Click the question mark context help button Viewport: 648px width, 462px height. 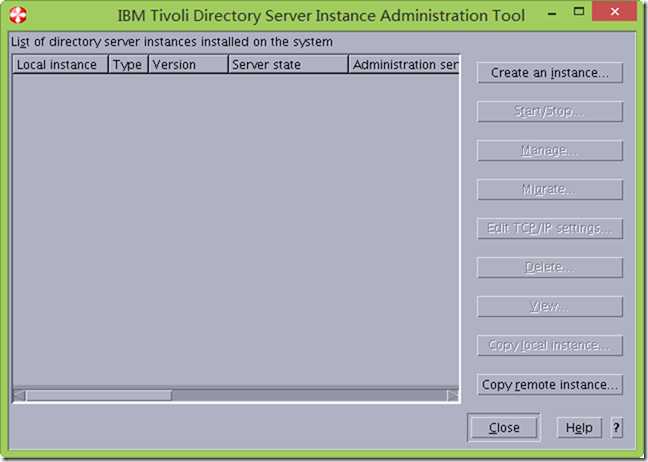pyautogui.click(x=616, y=427)
